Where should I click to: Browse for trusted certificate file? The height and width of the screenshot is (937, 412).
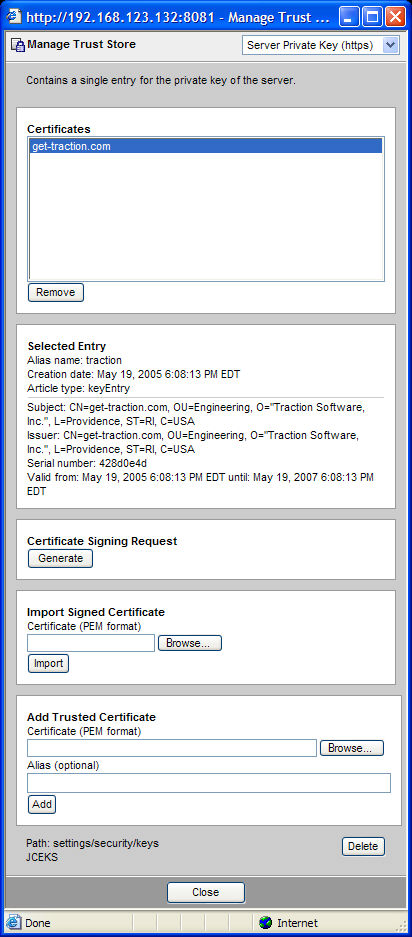pos(352,748)
